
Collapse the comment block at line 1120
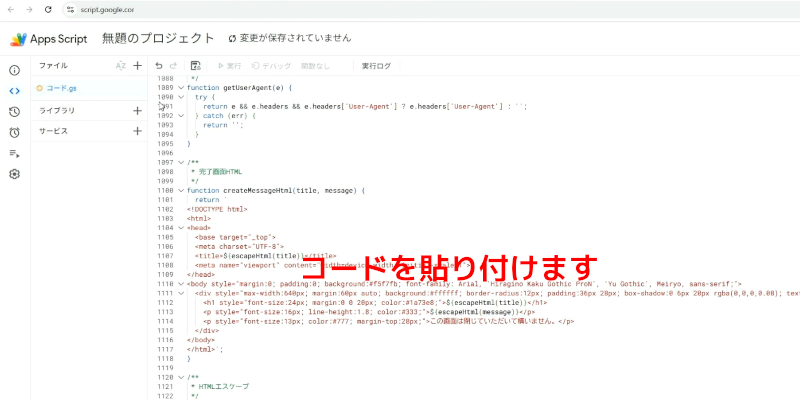pyautogui.click(x=181, y=377)
